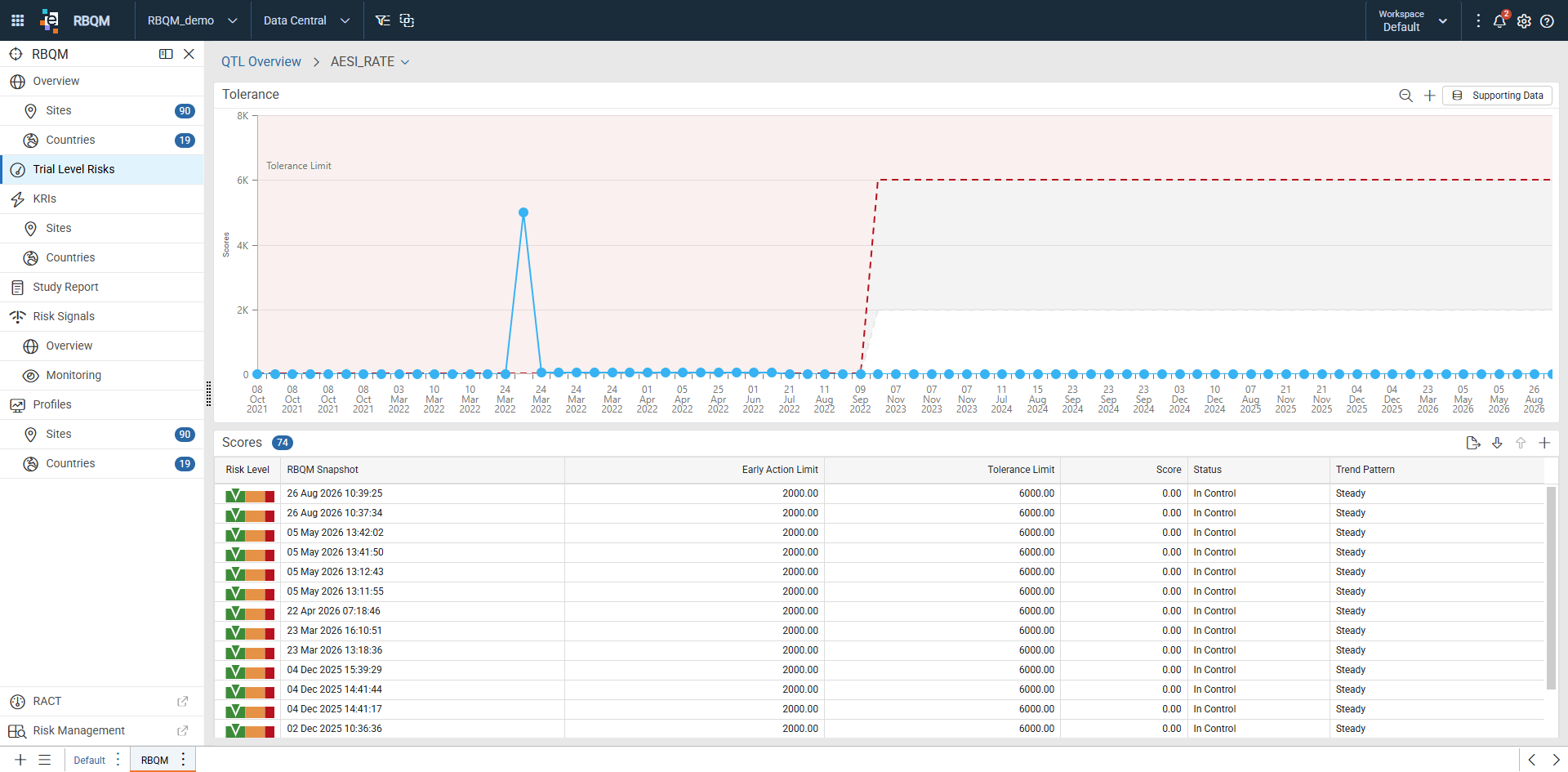The width and height of the screenshot is (1568, 772).
Task: Sort by Trend Pattern column header
Action: tap(1437, 470)
